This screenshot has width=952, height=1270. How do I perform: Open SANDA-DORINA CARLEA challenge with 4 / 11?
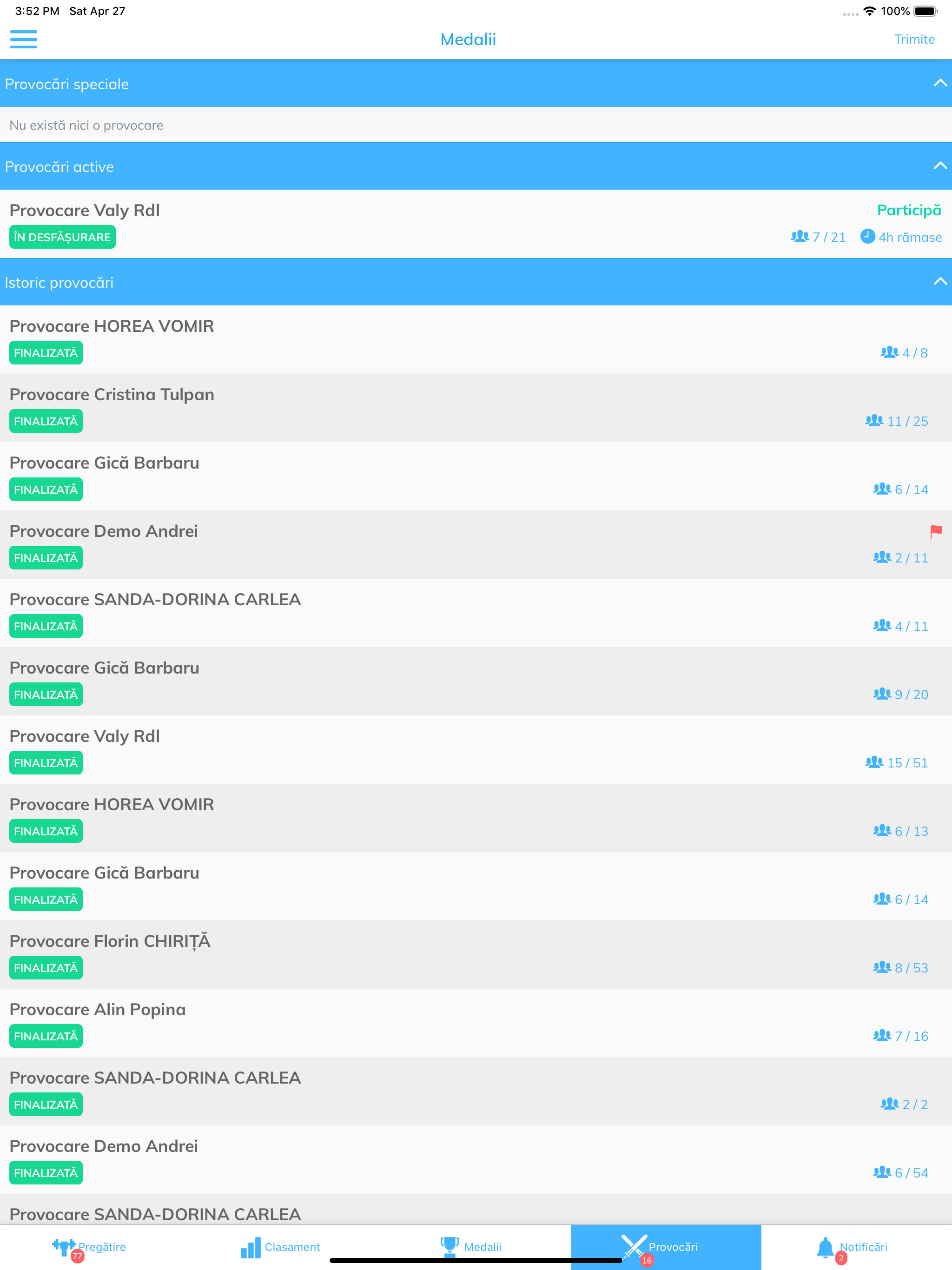coord(476,613)
